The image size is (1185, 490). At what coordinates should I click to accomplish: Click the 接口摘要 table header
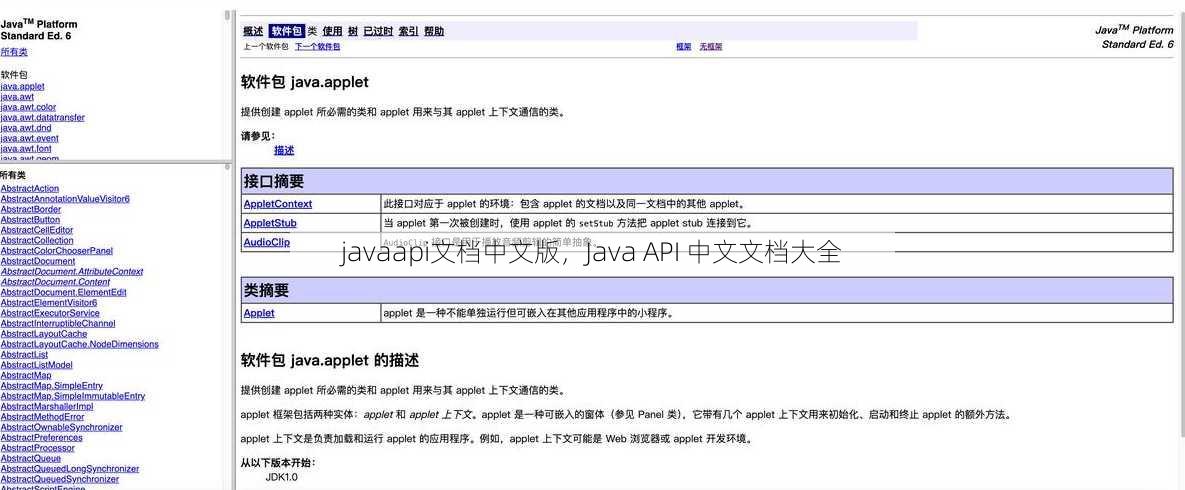click(707, 181)
